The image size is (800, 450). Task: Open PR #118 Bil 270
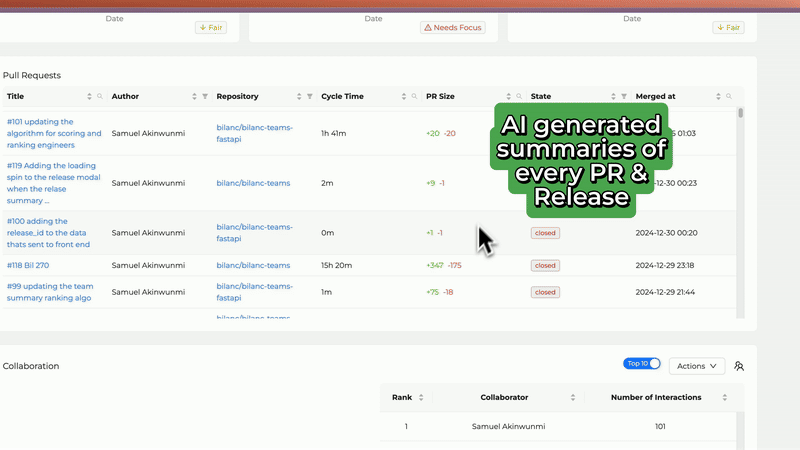tap(28, 265)
